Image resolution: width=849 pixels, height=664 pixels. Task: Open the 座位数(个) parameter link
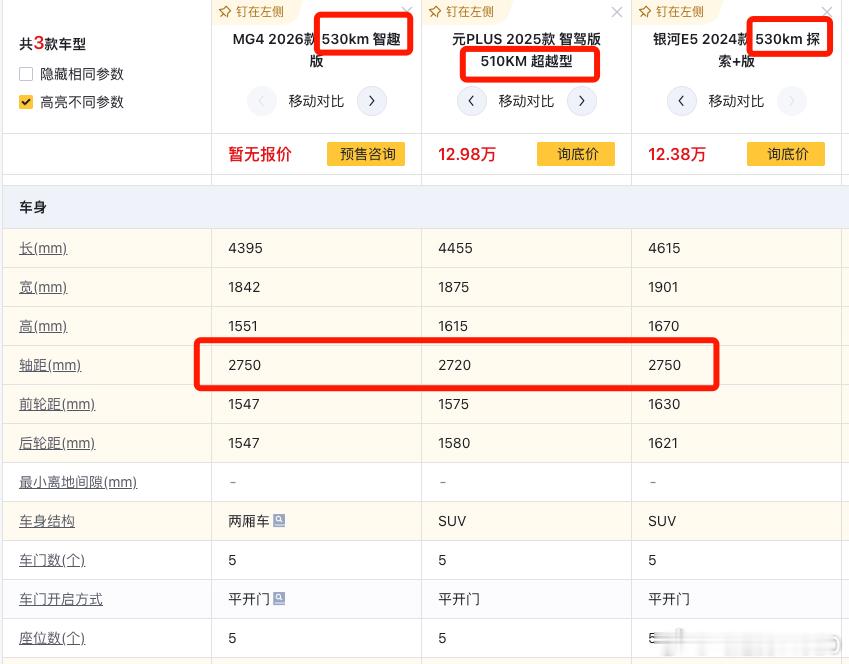(52, 639)
